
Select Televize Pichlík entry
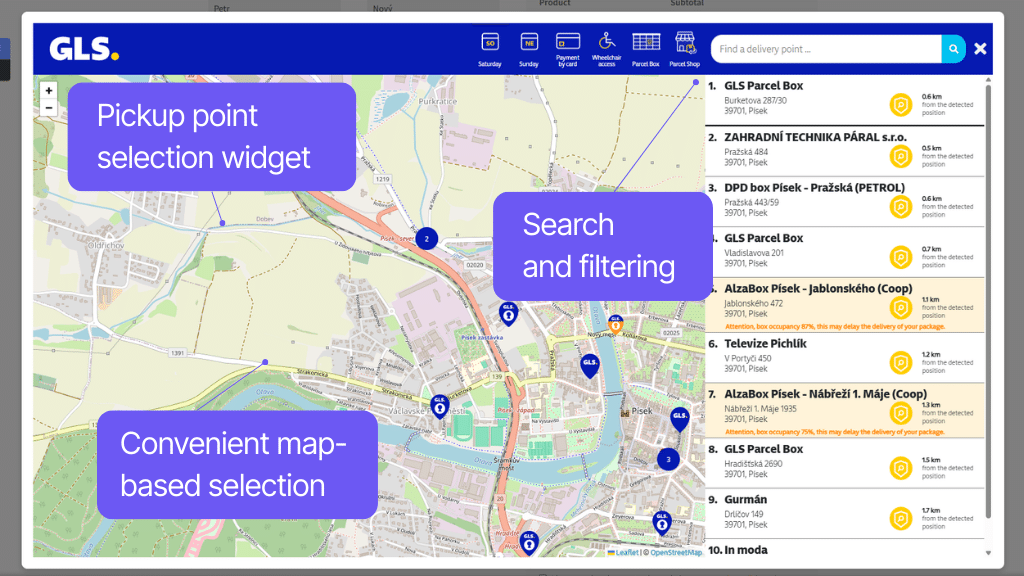[845, 357]
